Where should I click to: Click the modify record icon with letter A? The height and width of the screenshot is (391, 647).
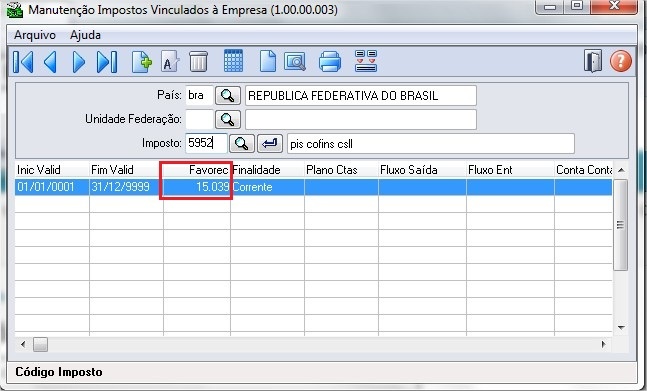(170, 62)
